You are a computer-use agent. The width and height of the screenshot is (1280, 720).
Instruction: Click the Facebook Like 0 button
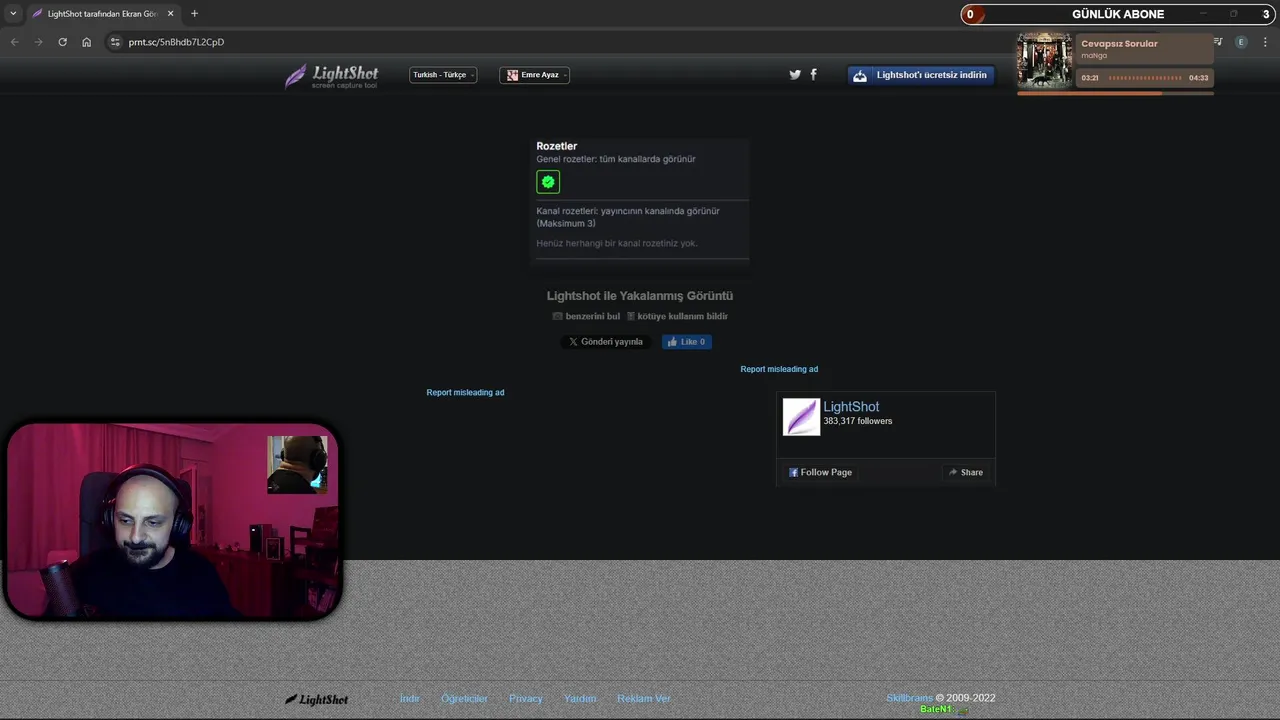pos(687,342)
